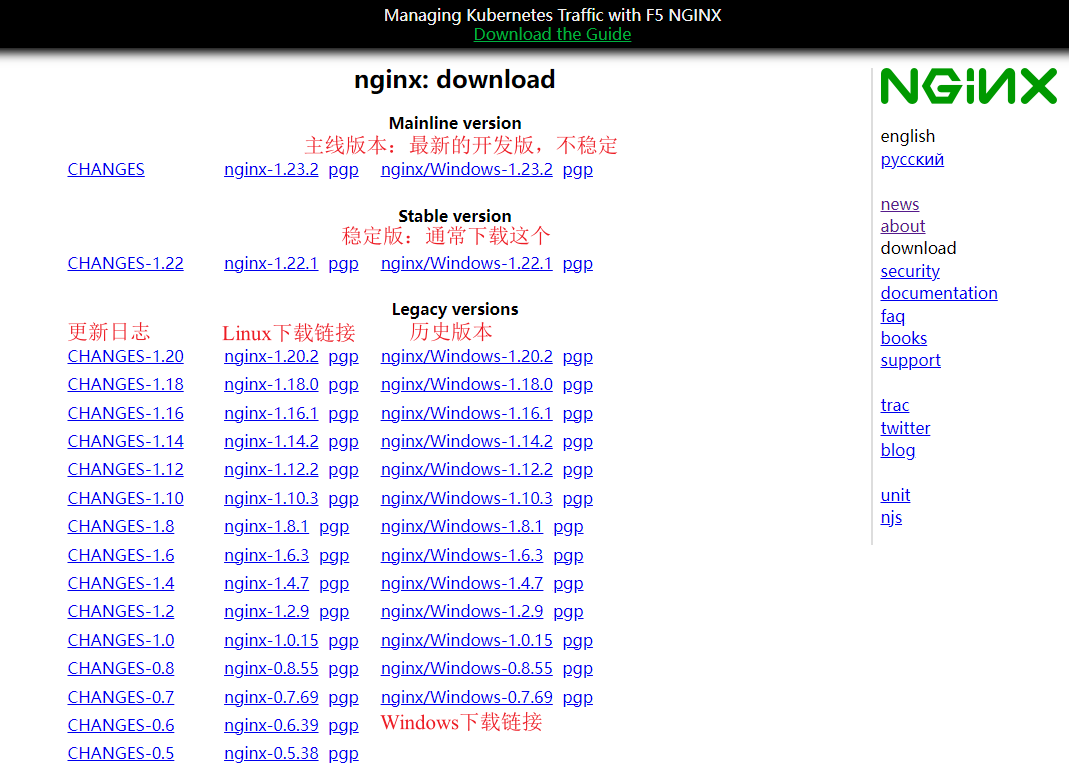Image resolution: width=1069 pixels, height=774 pixels.
Task: Open the CHANGES-1.18 link
Action: [x=125, y=385]
